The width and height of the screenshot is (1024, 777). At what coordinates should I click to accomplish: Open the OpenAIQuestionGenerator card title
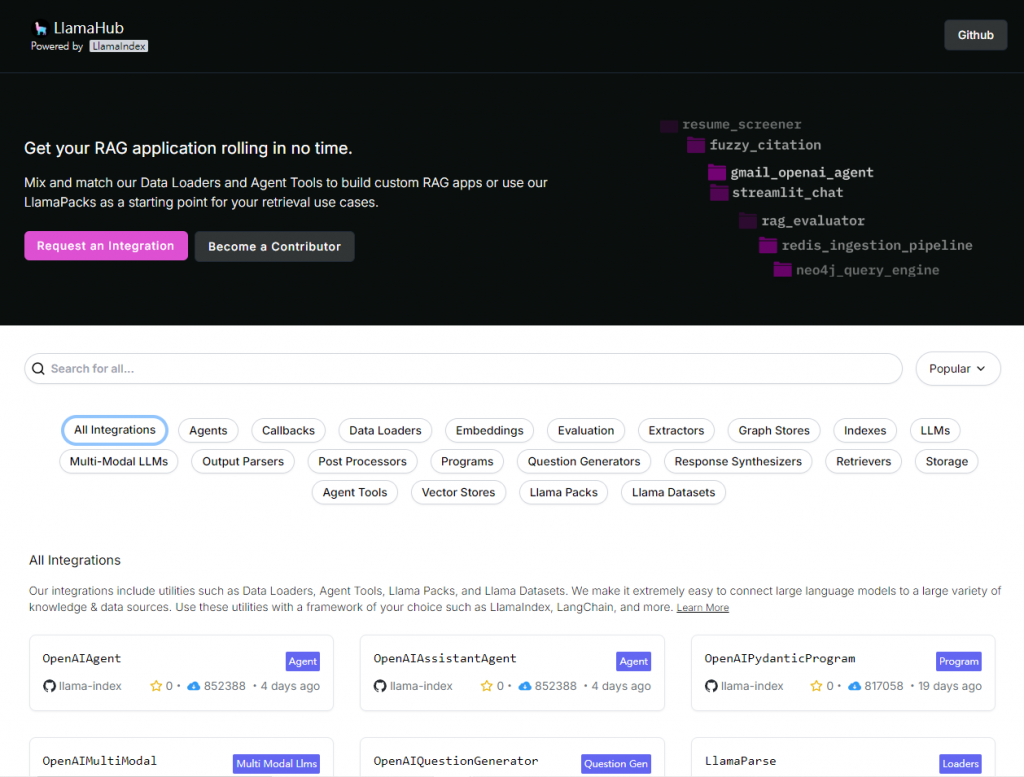[x=456, y=761]
